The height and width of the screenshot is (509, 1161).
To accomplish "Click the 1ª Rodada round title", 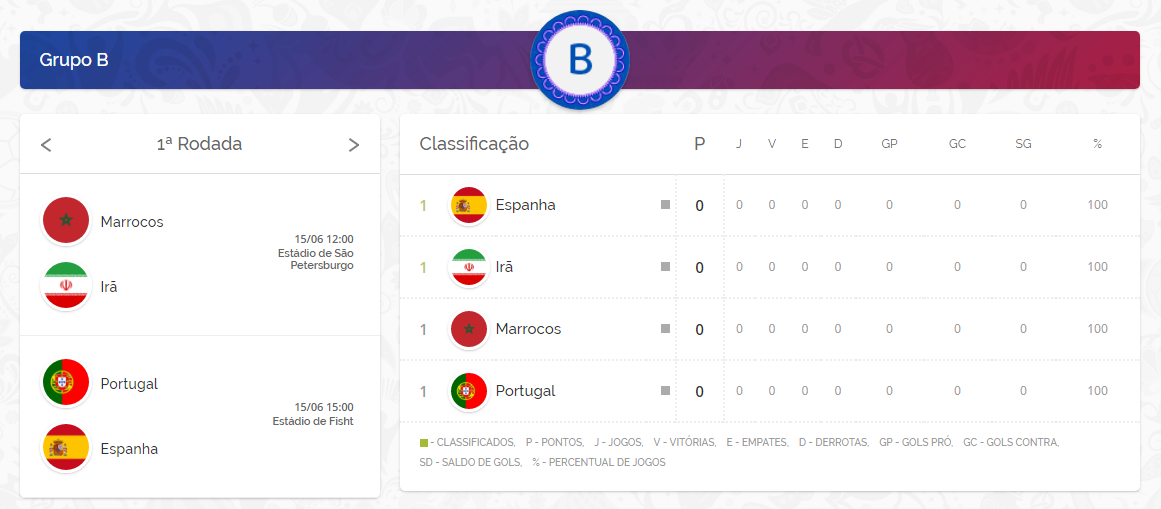I will tap(199, 144).
